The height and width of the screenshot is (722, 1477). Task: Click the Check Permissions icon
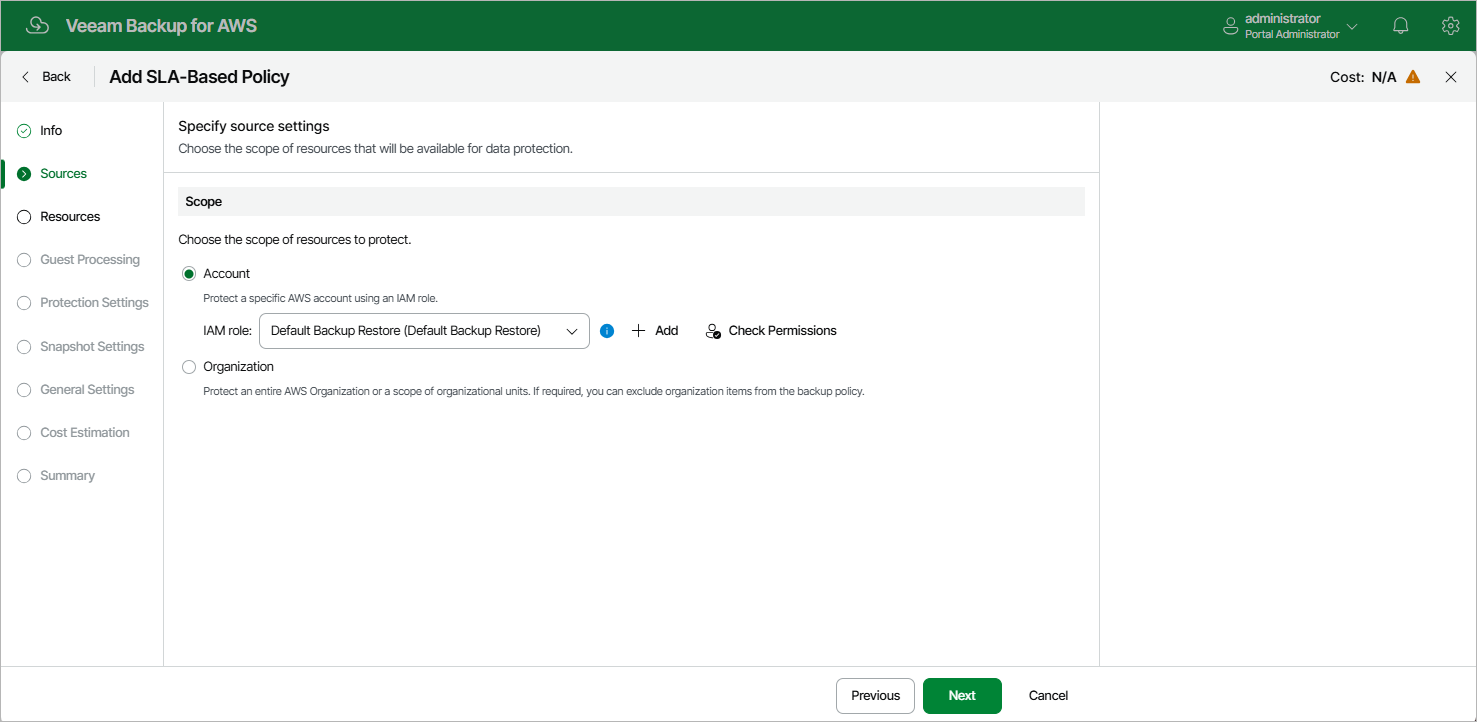713,331
